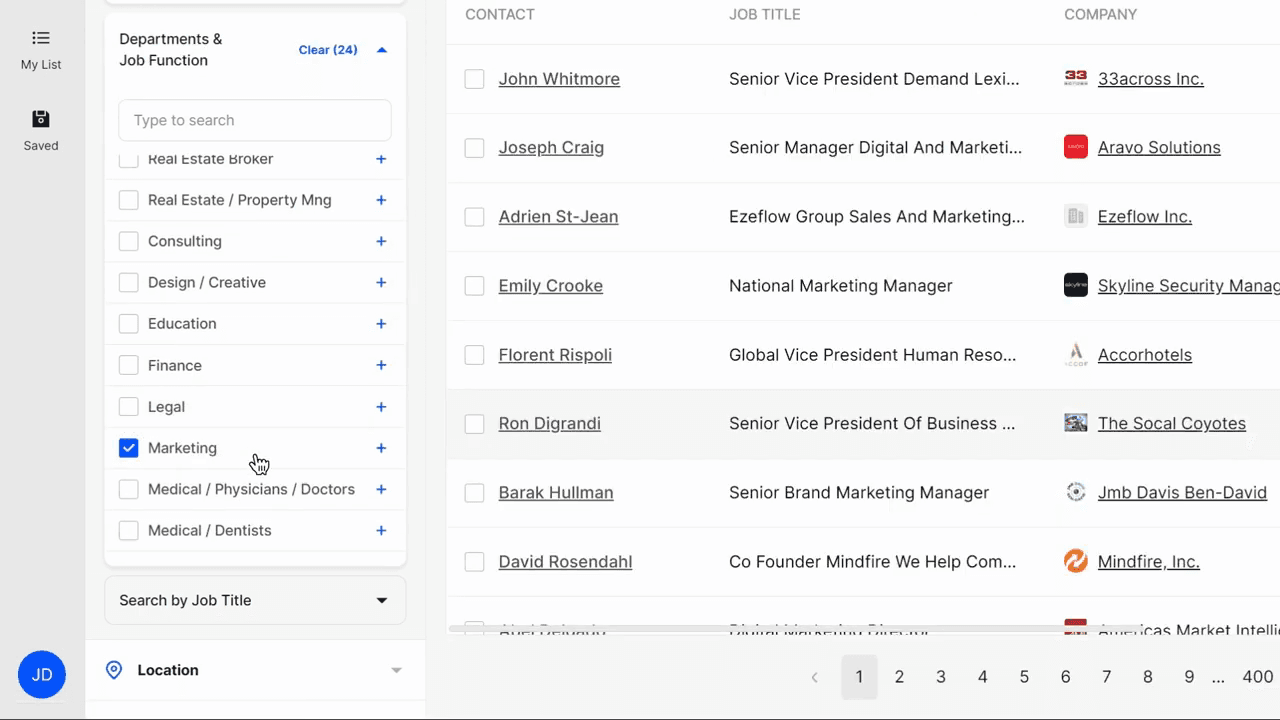Click the Mindfire, Inc. company logo
This screenshot has width=1280, height=720.
tap(1076, 562)
